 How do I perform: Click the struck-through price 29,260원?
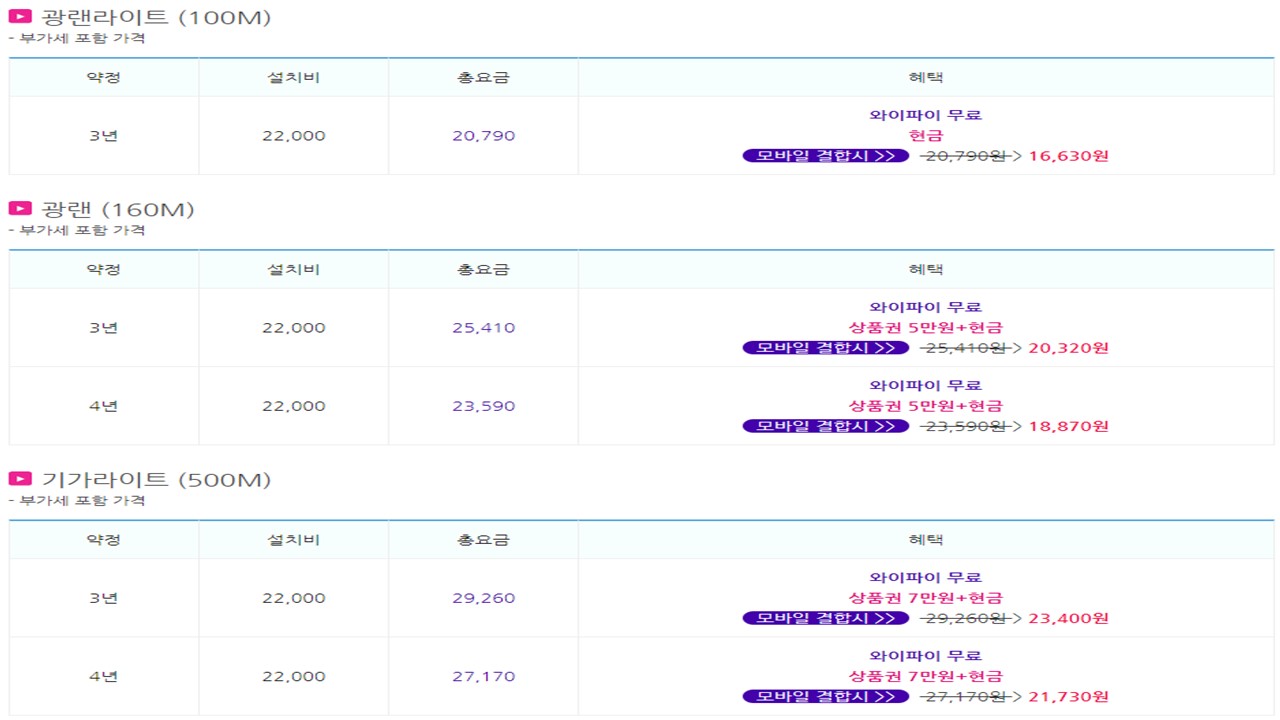coord(964,618)
